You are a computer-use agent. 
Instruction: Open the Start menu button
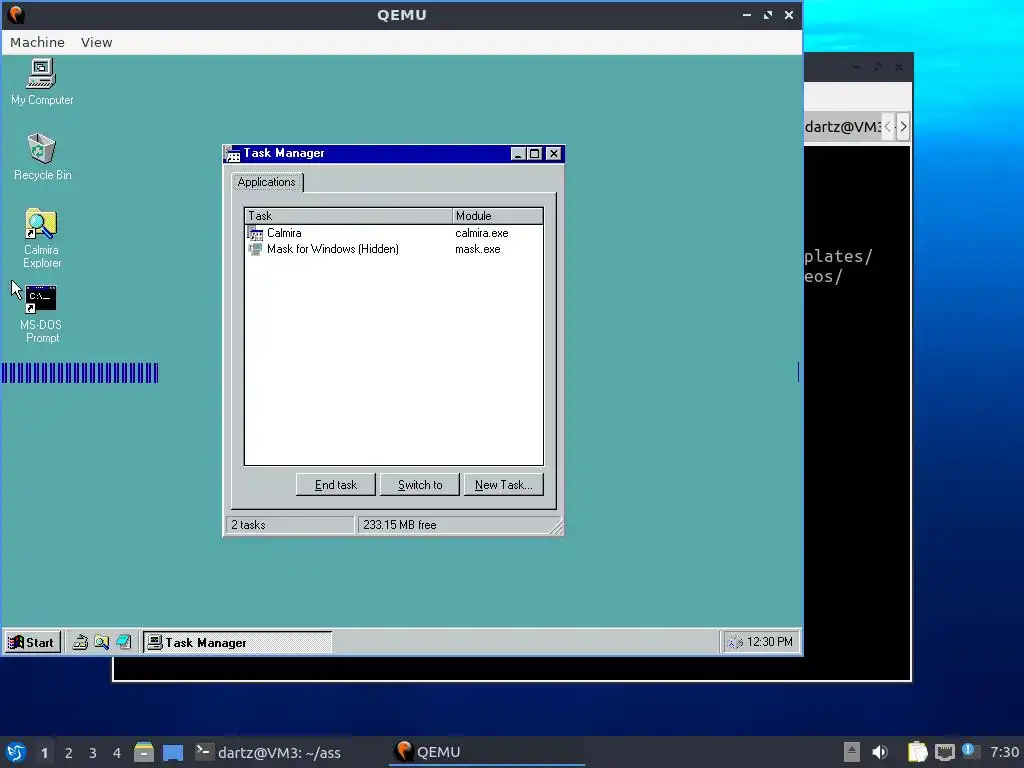click(x=32, y=643)
